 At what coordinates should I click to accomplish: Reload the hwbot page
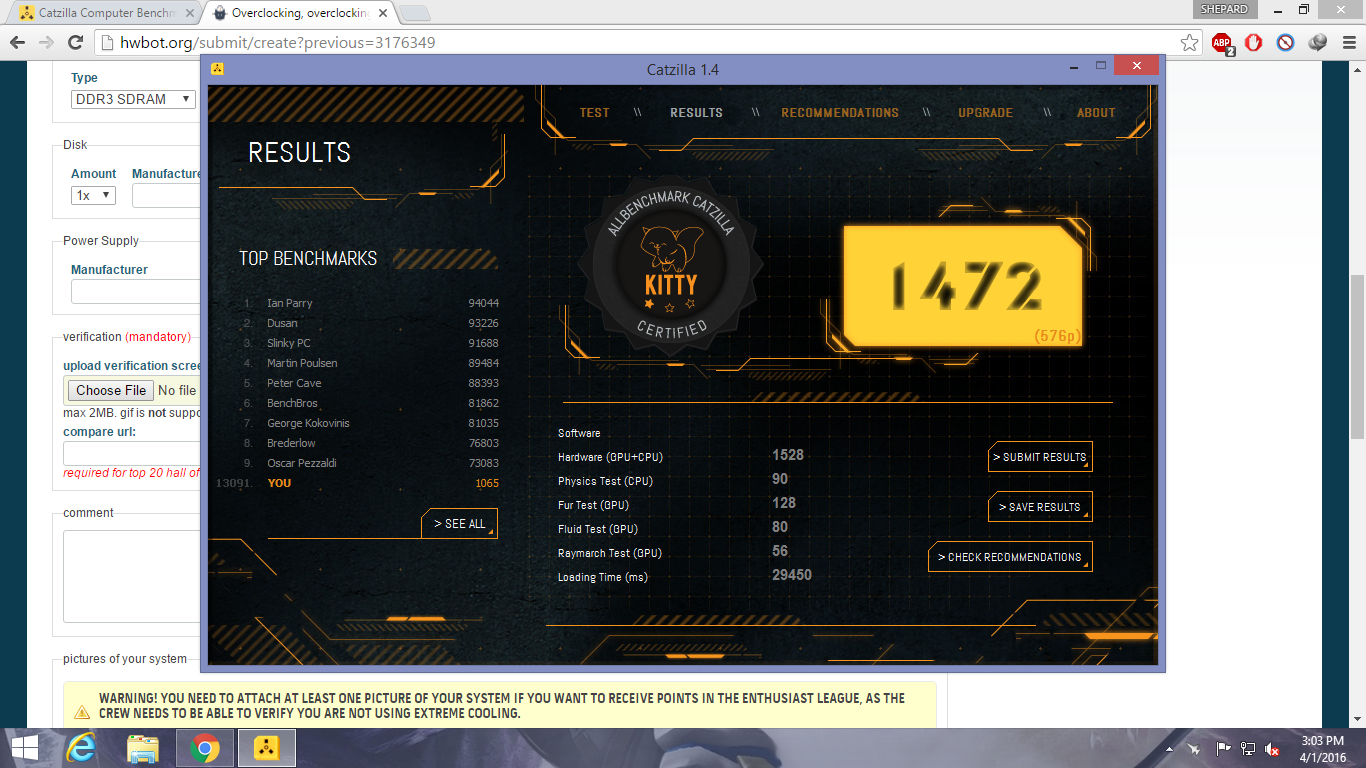coord(75,43)
